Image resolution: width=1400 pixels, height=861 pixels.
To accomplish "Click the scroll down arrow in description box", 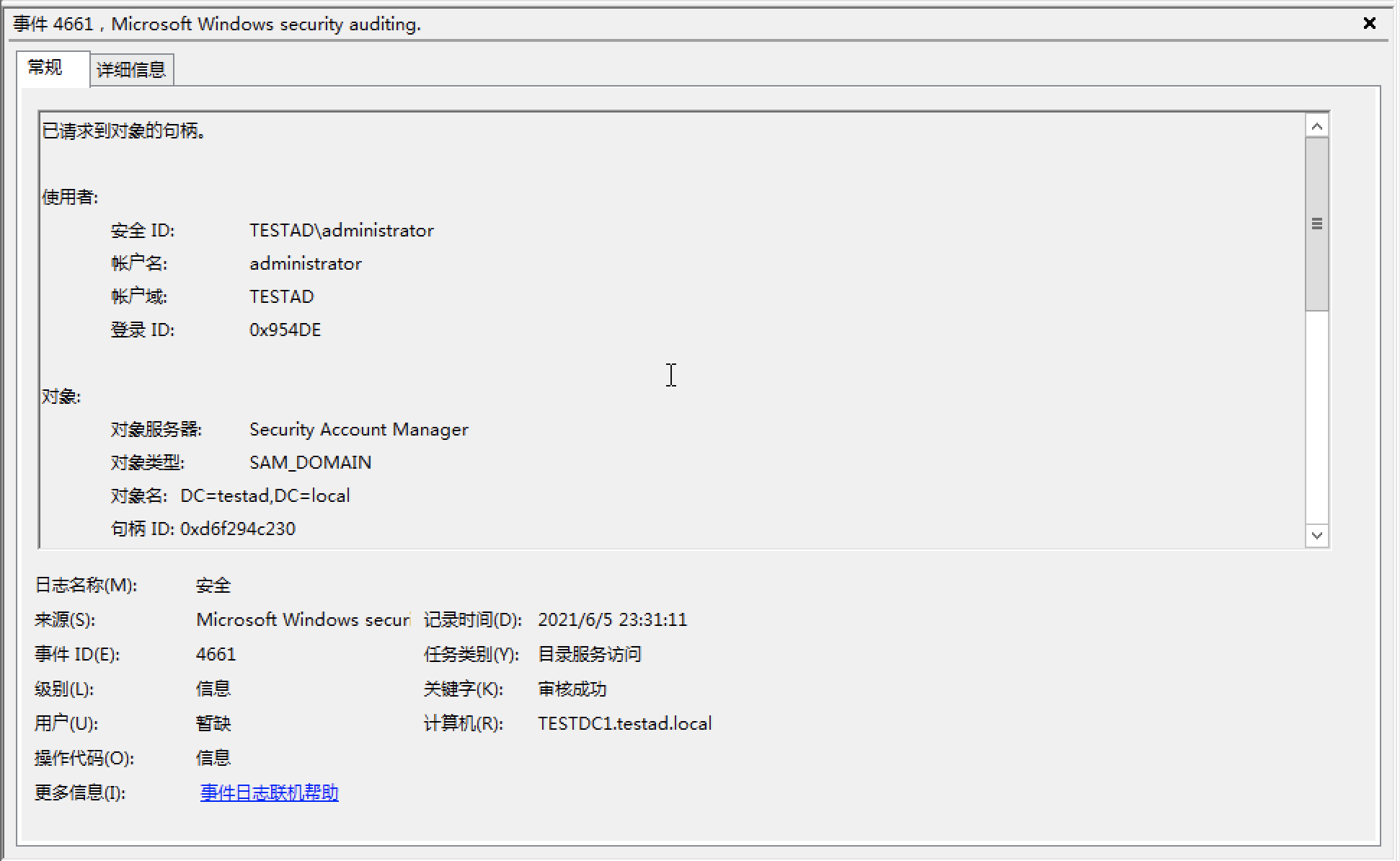I will coord(1316,535).
